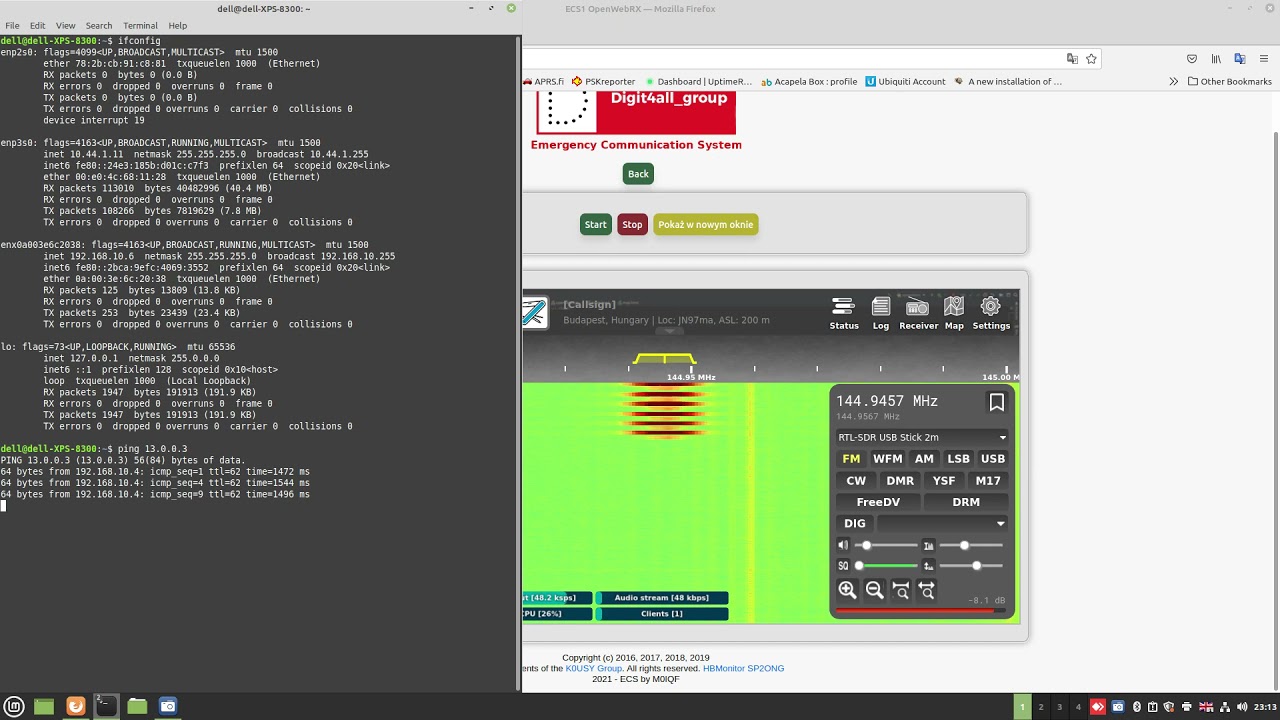This screenshot has width=1280, height=720.
Task: Zoom in on the waterfall
Action: 847,590
